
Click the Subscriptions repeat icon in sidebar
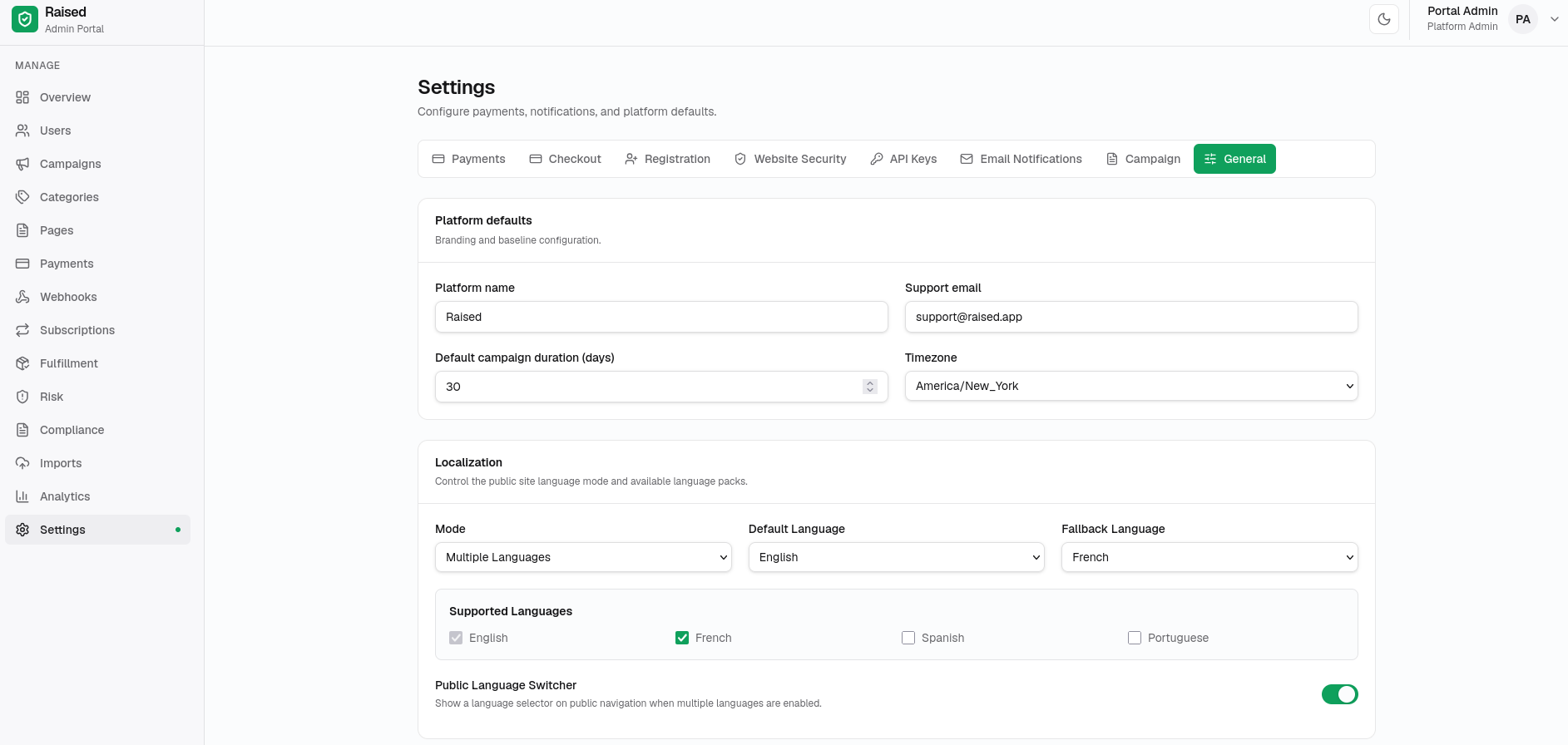[x=22, y=330]
